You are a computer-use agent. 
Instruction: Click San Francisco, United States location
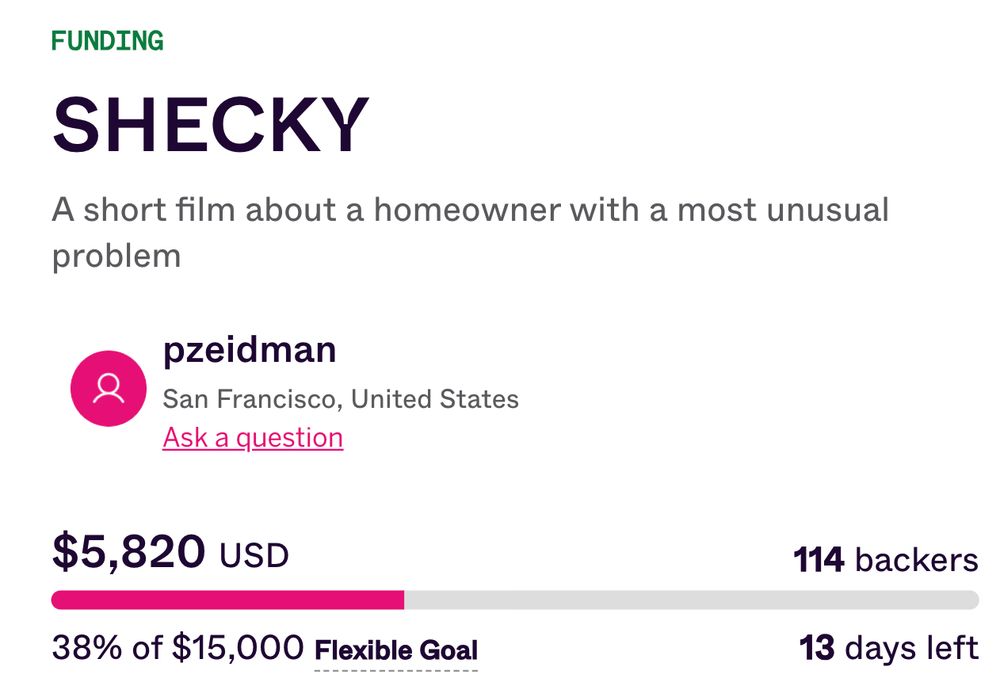341,399
